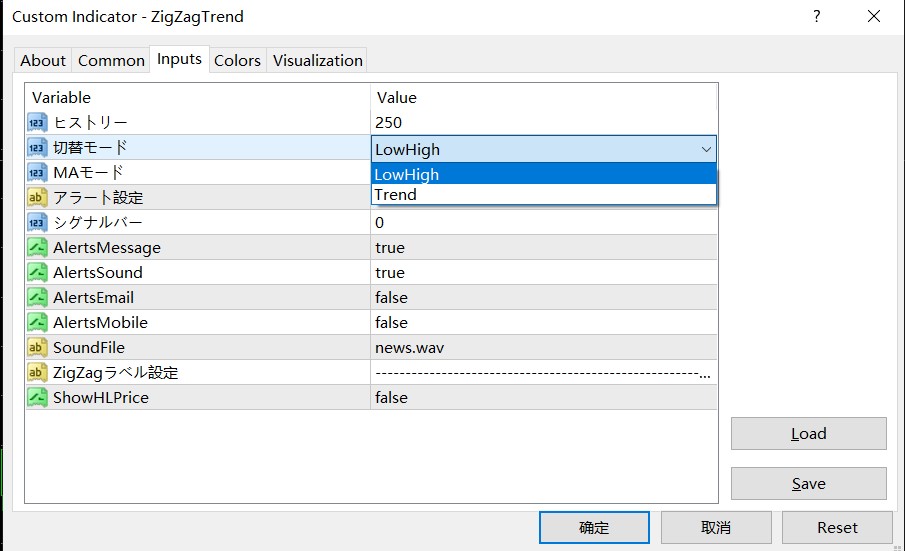Click the Reset button
Image resolution: width=905 pixels, height=551 pixels.
(837, 527)
